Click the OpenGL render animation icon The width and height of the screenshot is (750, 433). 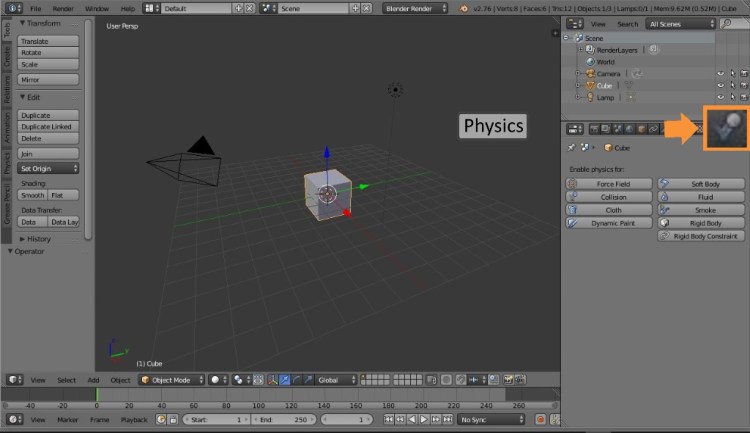coord(520,379)
